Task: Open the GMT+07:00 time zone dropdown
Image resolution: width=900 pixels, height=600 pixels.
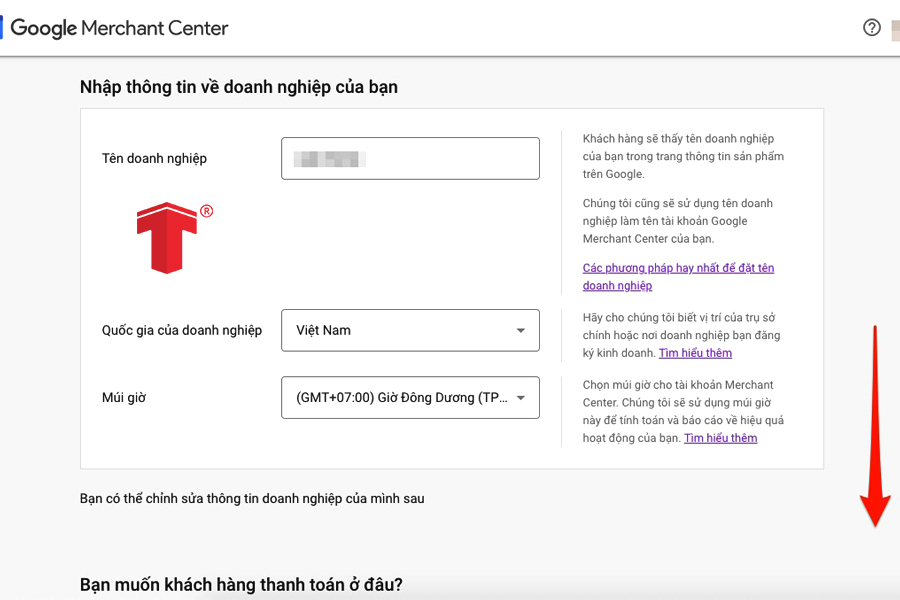Action: point(410,397)
